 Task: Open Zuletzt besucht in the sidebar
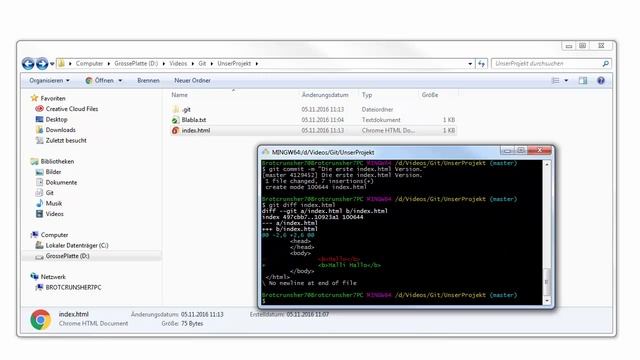(x=66, y=140)
